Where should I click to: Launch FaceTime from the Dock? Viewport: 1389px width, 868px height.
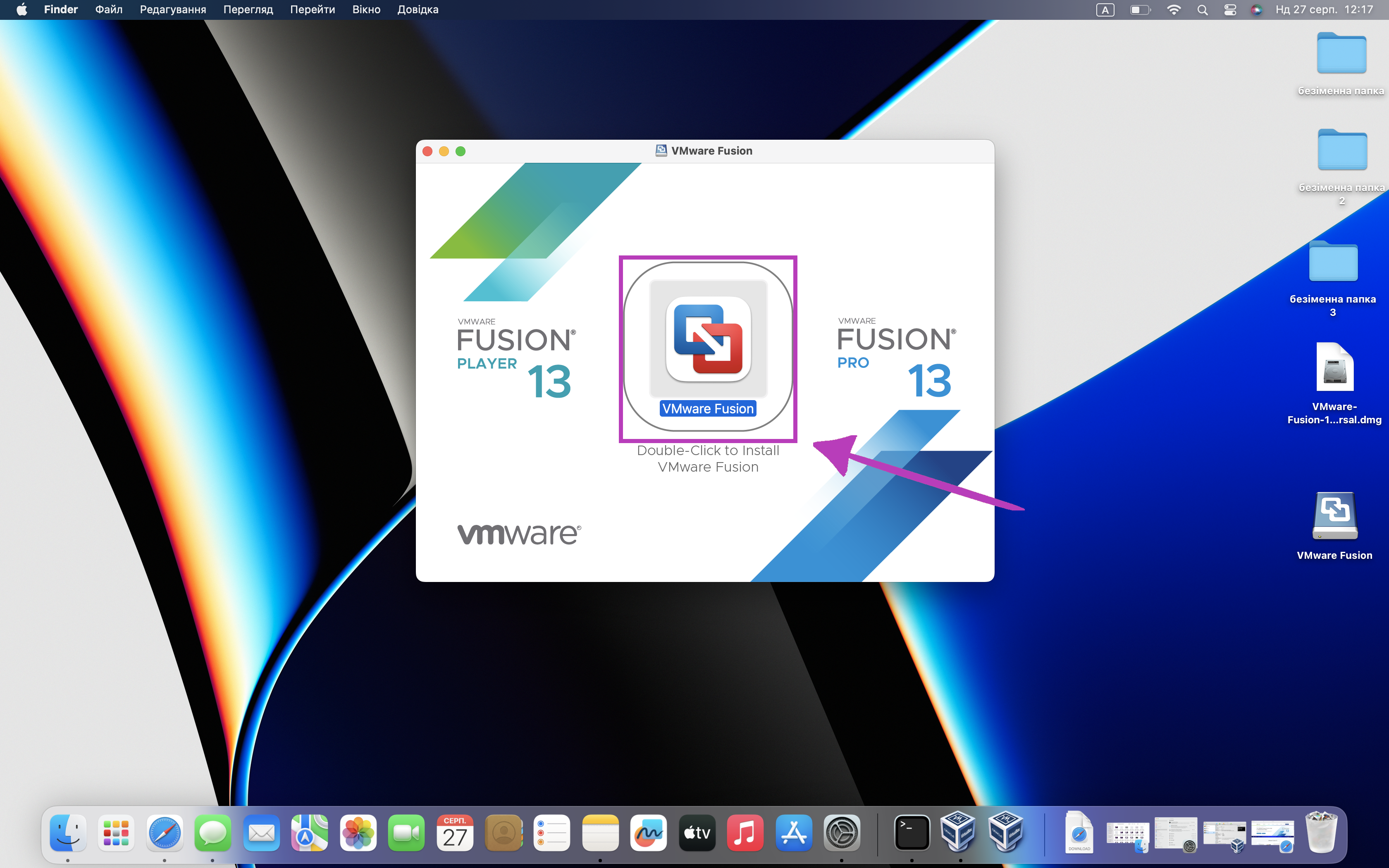[x=406, y=833]
